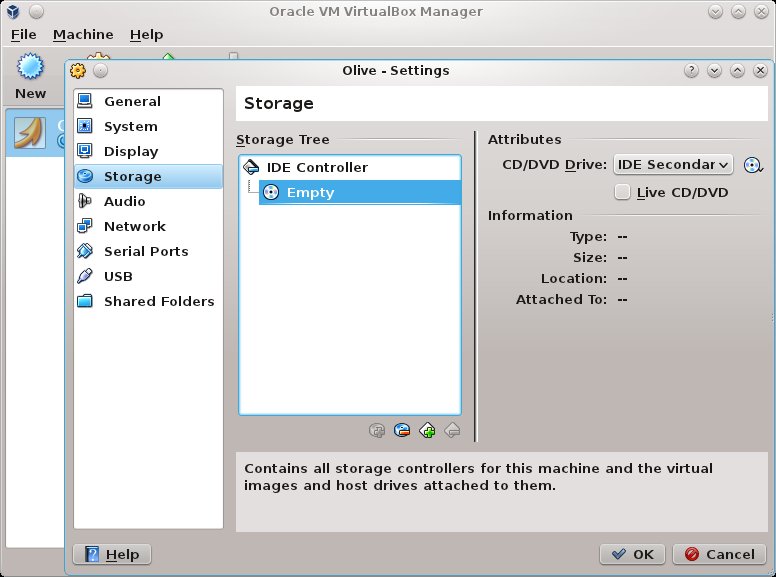Click the Storage disk icon

(x=85, y=176)
